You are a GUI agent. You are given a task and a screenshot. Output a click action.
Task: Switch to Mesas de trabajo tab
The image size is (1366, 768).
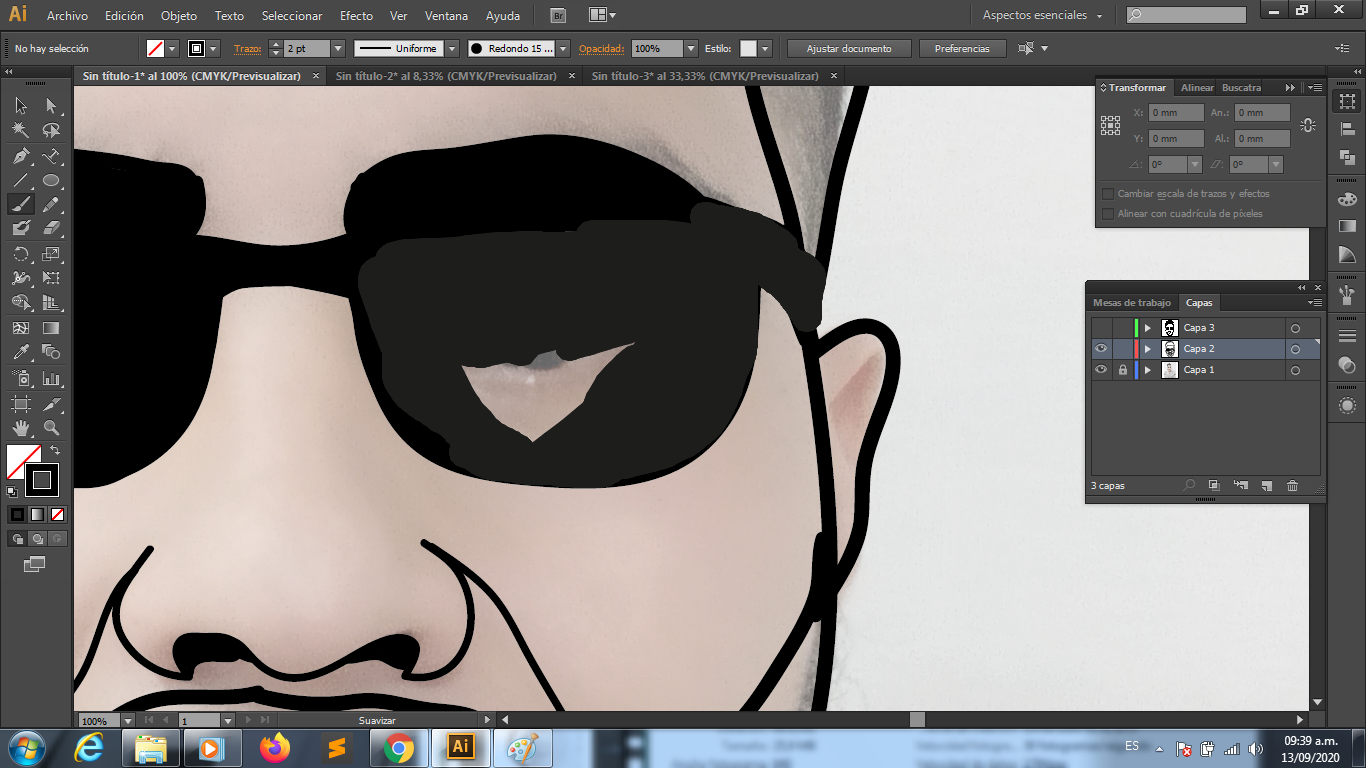(x=1131, y=303)
